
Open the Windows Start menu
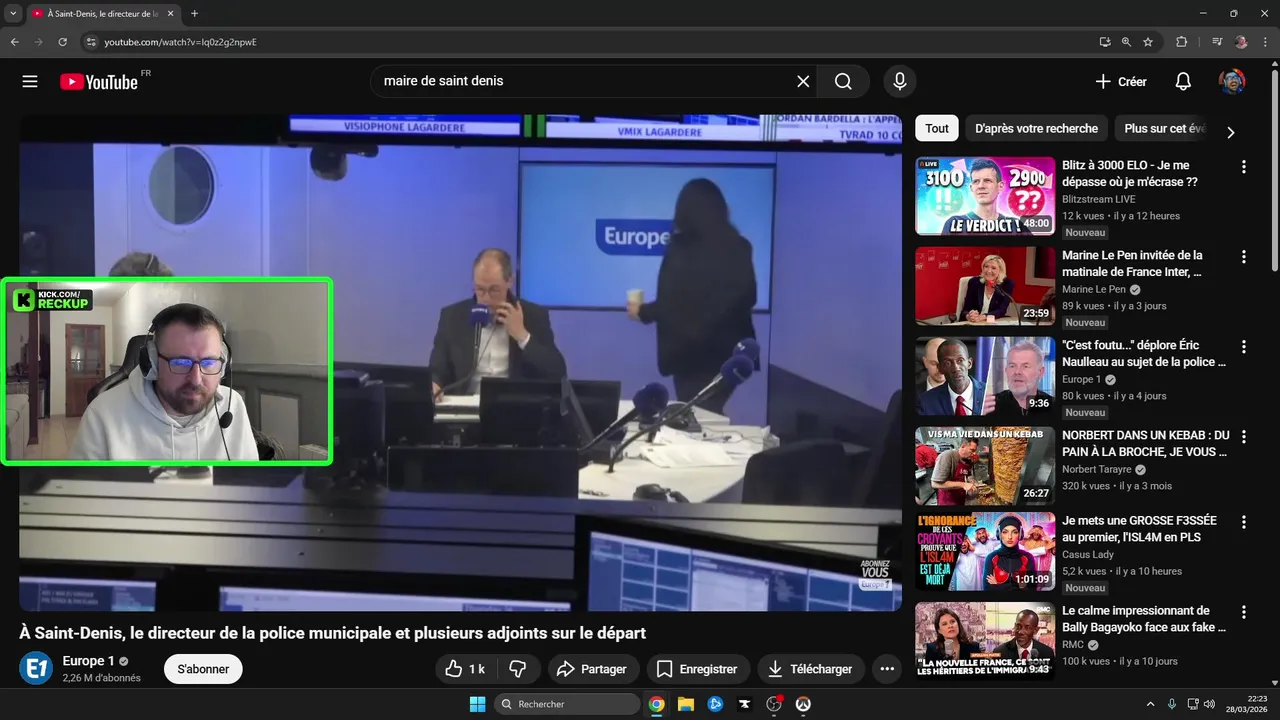[x=477, y=704]
